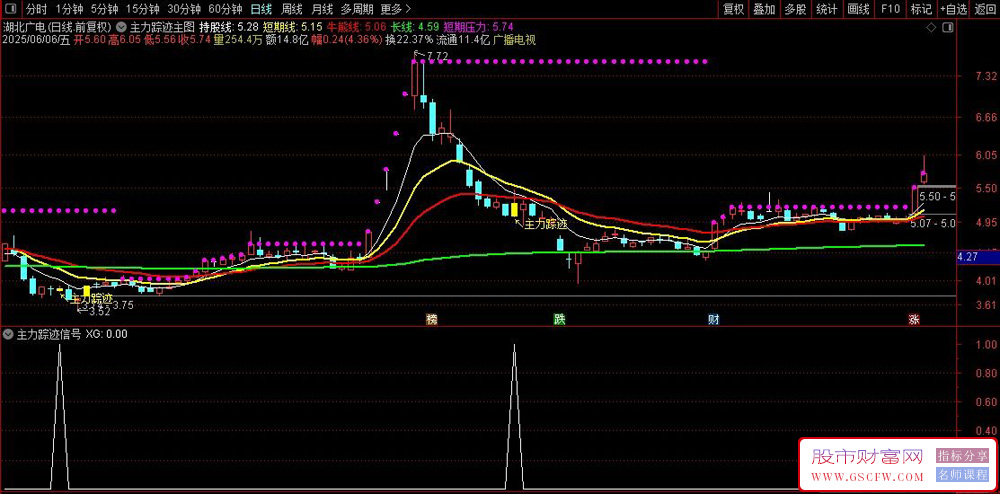Click the 短期线: 5.15 value
This screenshot has height=494, width=1000.
click(x=293, y=27)
